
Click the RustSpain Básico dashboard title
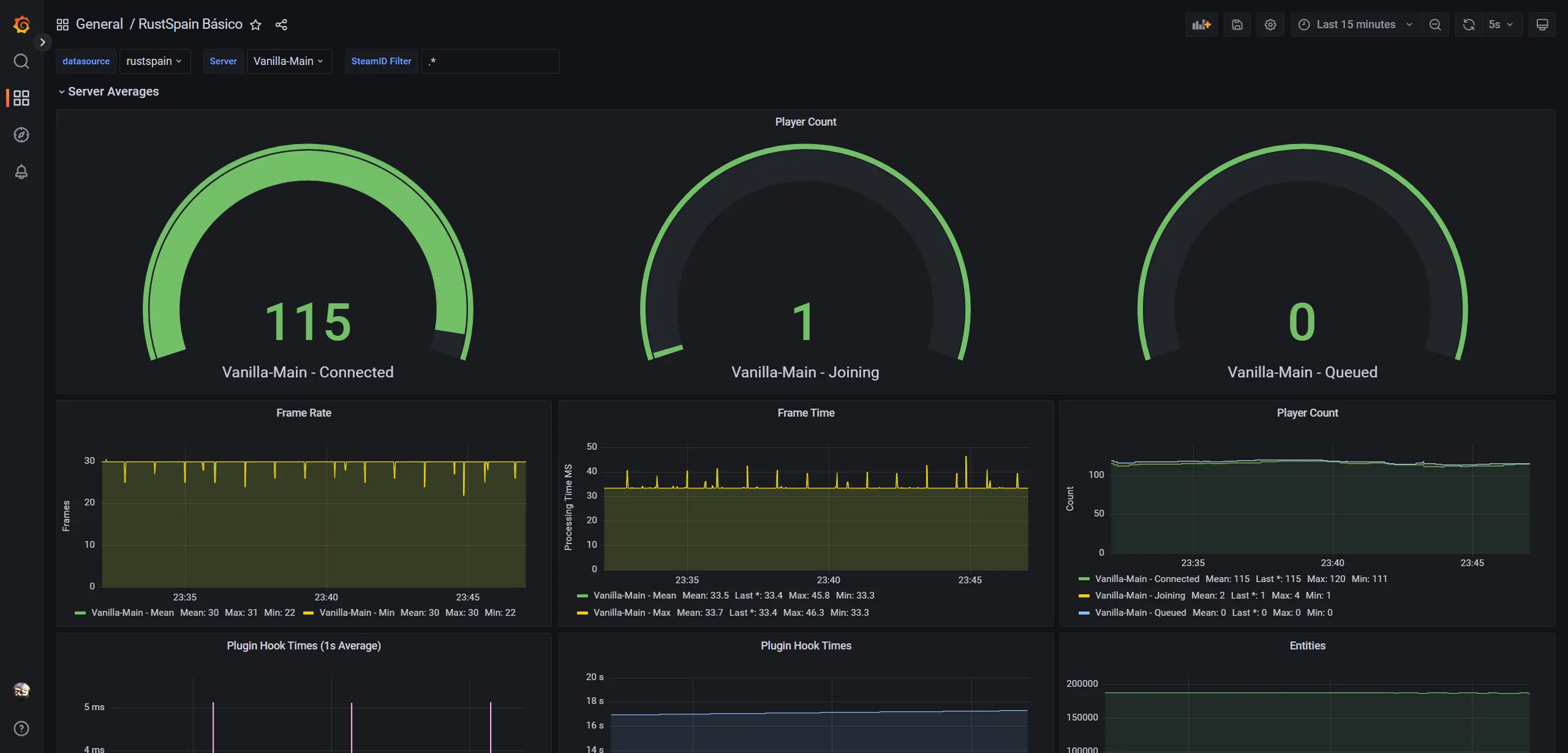[190, 24]
